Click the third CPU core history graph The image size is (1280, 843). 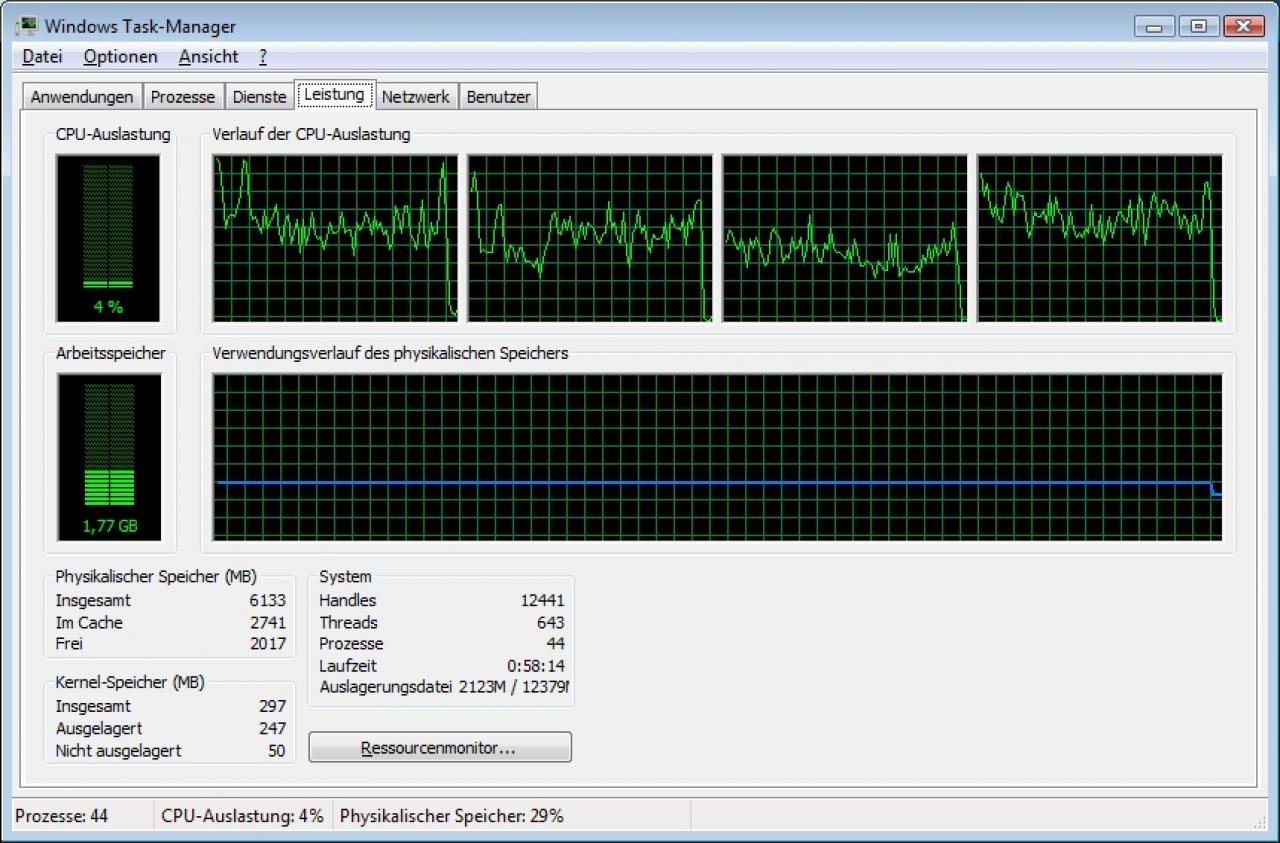[845, 238]
